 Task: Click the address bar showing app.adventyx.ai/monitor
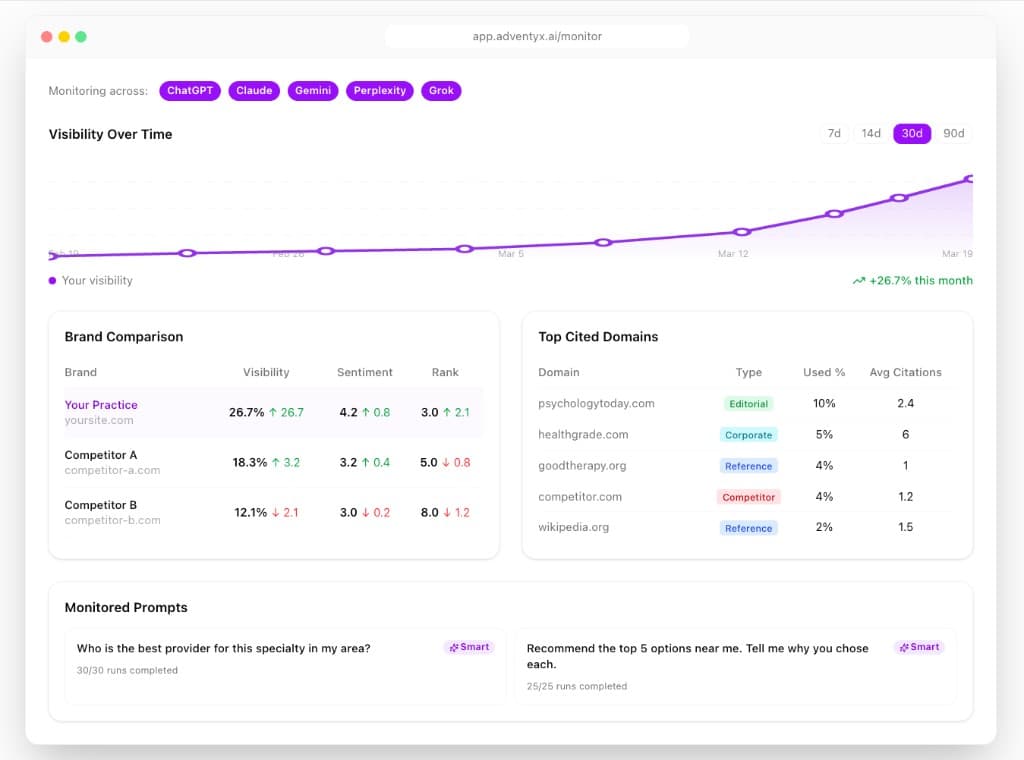(x=537, y=36)
